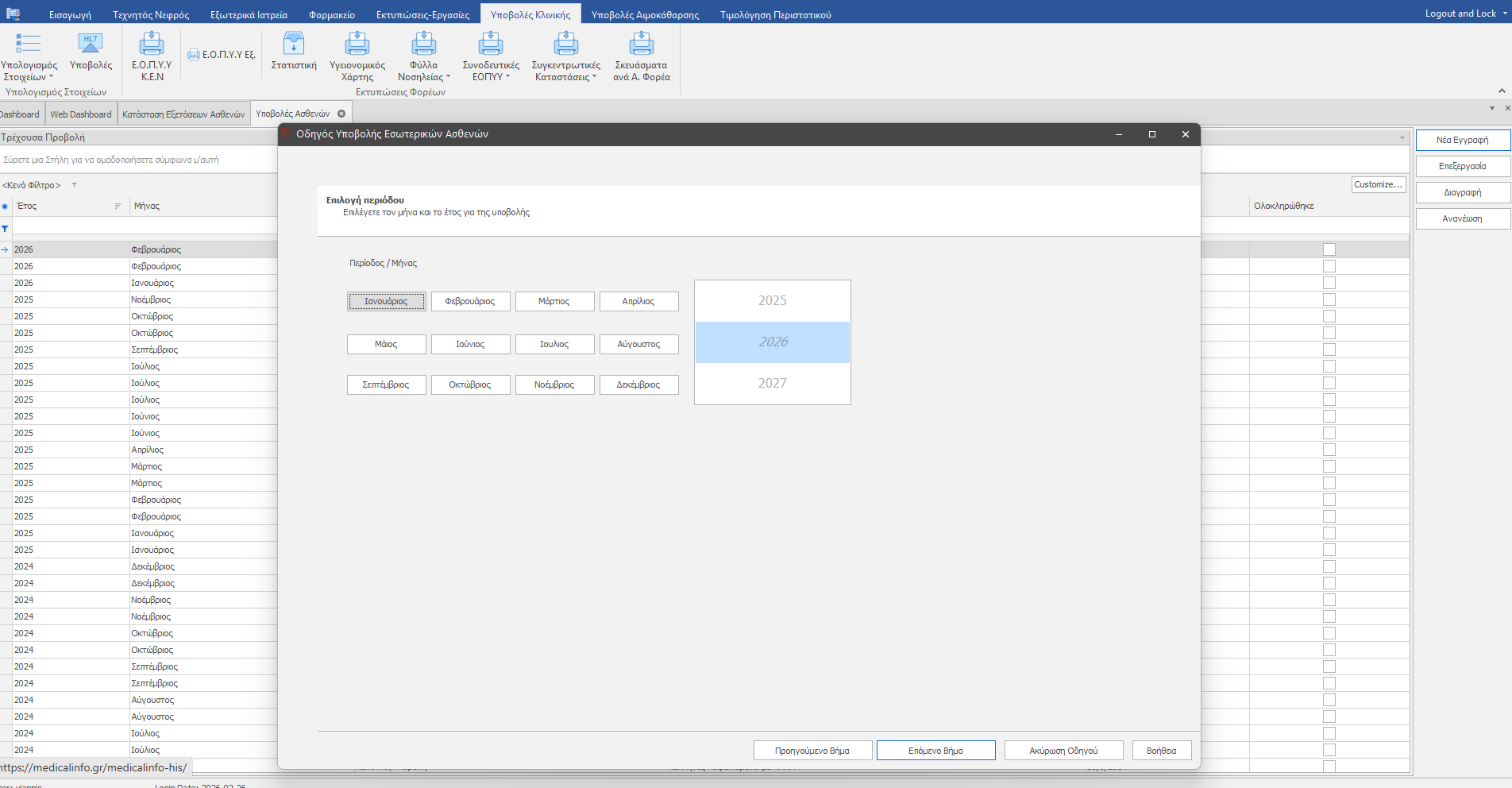This screenshot has height=788, width=1512.
Task: Click the filter funnel icon next to <Κενό Φίλτρο>
Action: click(x=74, y=185)
